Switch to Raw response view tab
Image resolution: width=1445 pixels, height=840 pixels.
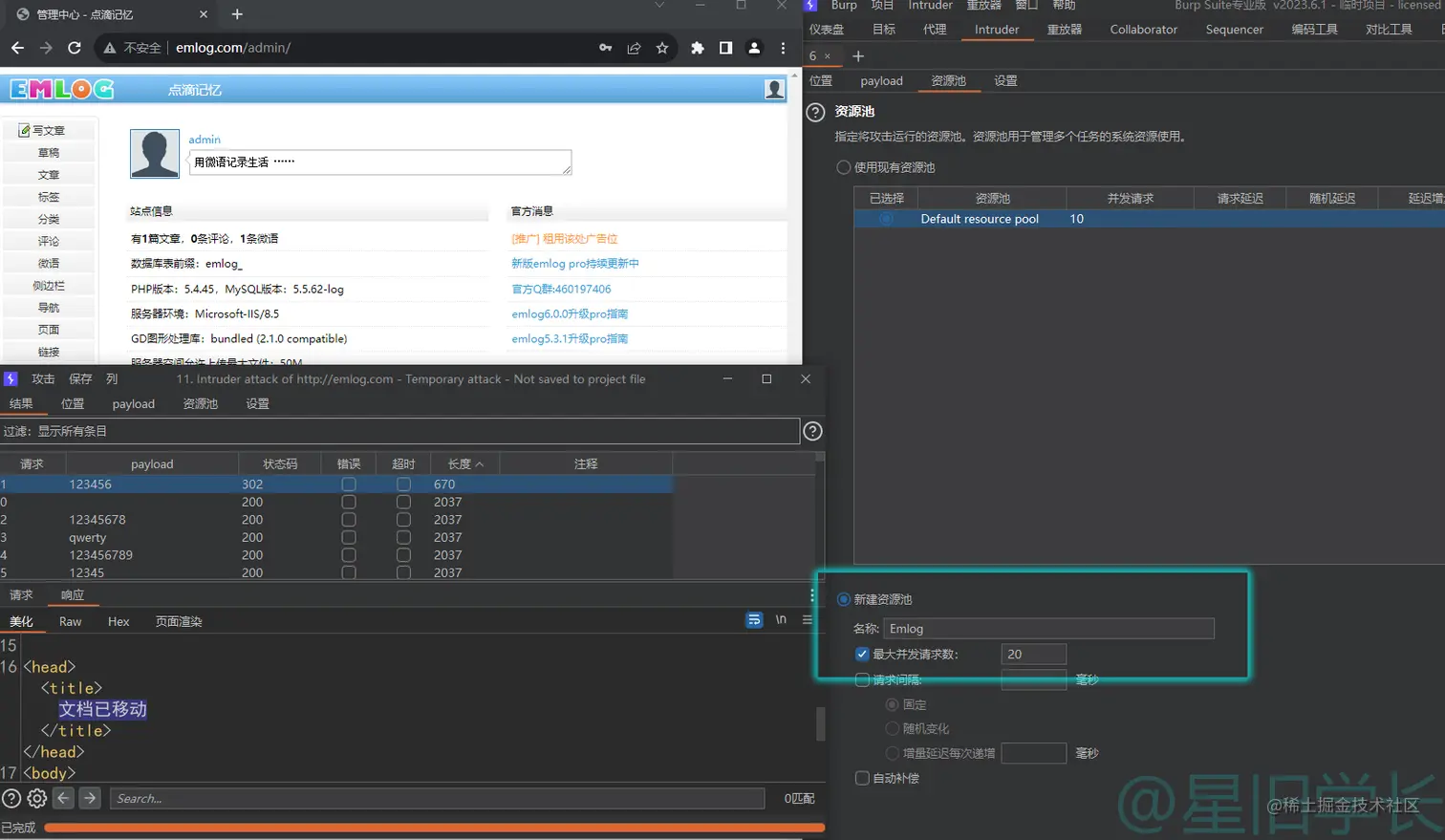70,621
